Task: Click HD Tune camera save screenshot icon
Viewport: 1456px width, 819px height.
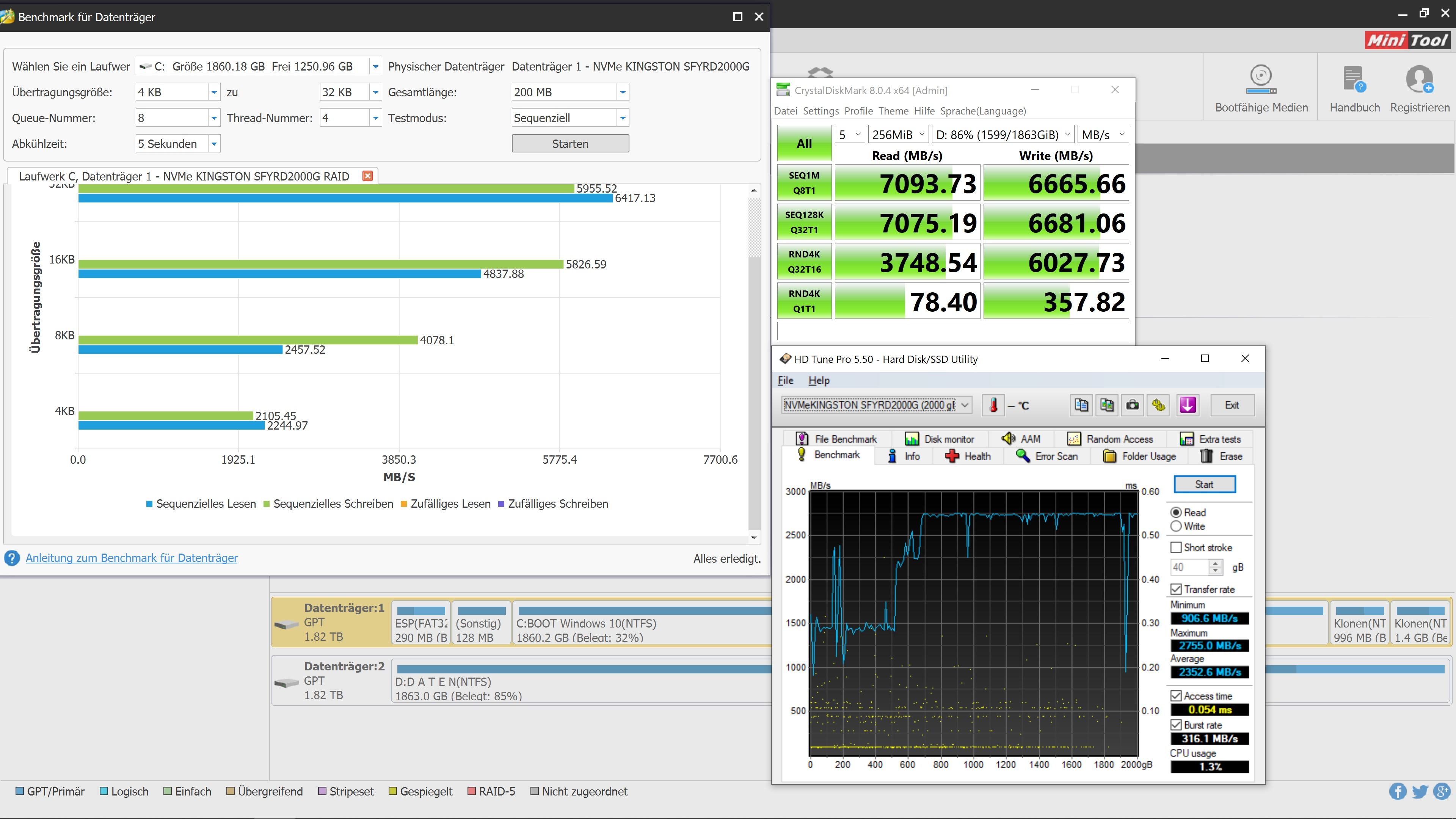Action: [x=1133, y=405]
